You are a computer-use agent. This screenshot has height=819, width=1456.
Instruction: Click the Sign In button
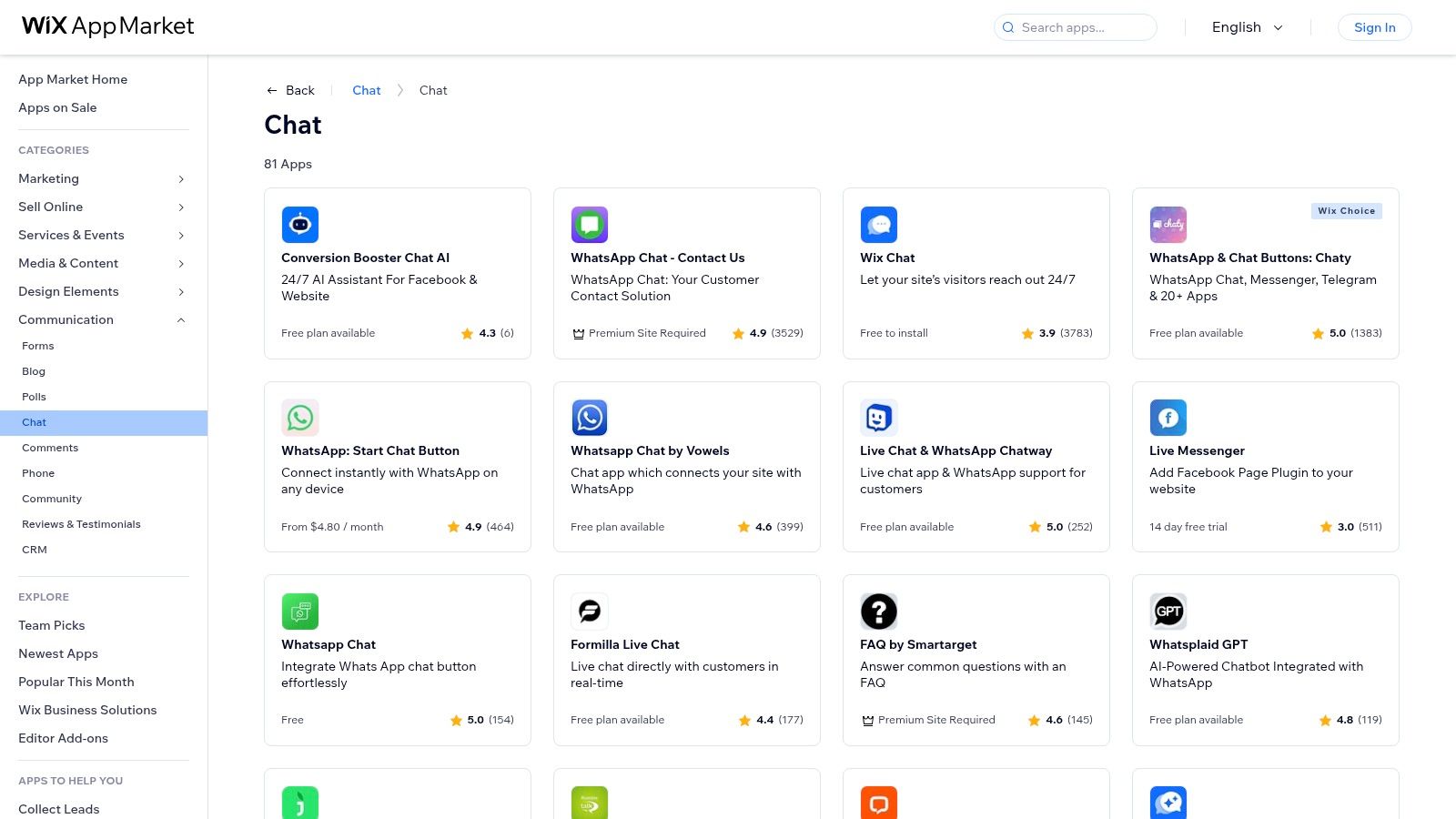[x=1374, y=27]
